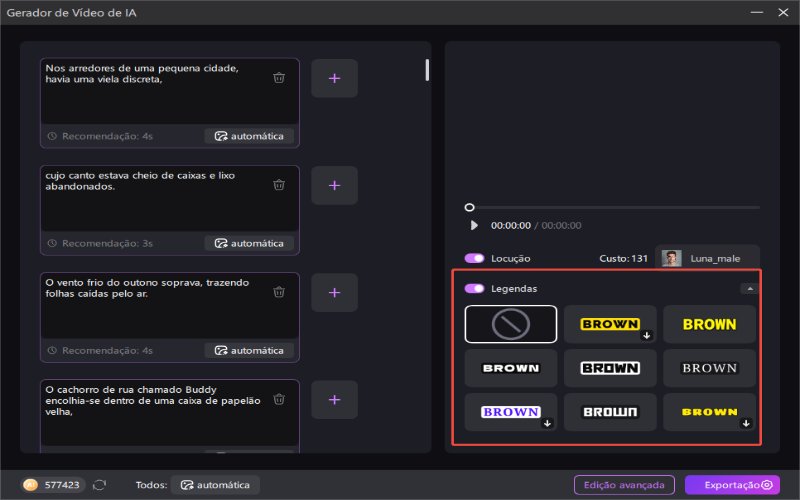Screen dimensions: 800x500
Task: Choose the yellow BROWN subtitle style without background
Action: [709, 324]
